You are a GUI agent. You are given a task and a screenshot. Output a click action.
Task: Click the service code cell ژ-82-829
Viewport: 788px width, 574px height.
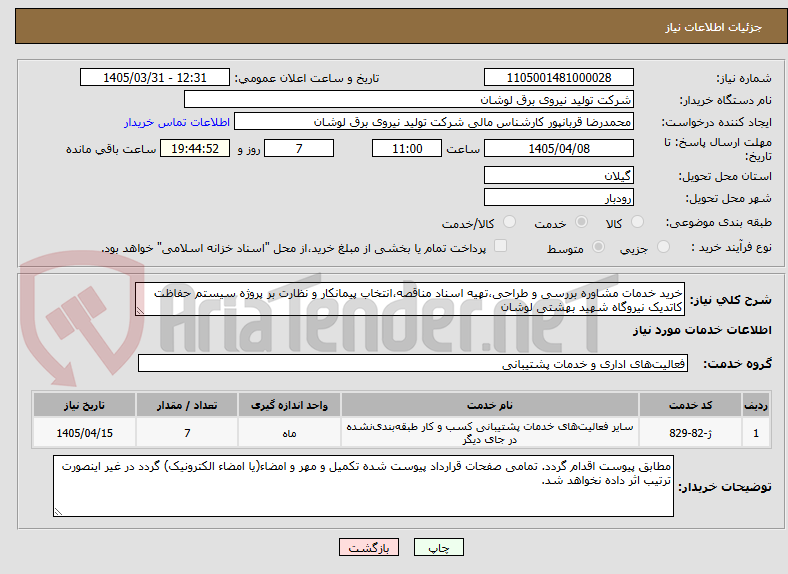pyautogui.click(x=690, y=432)
